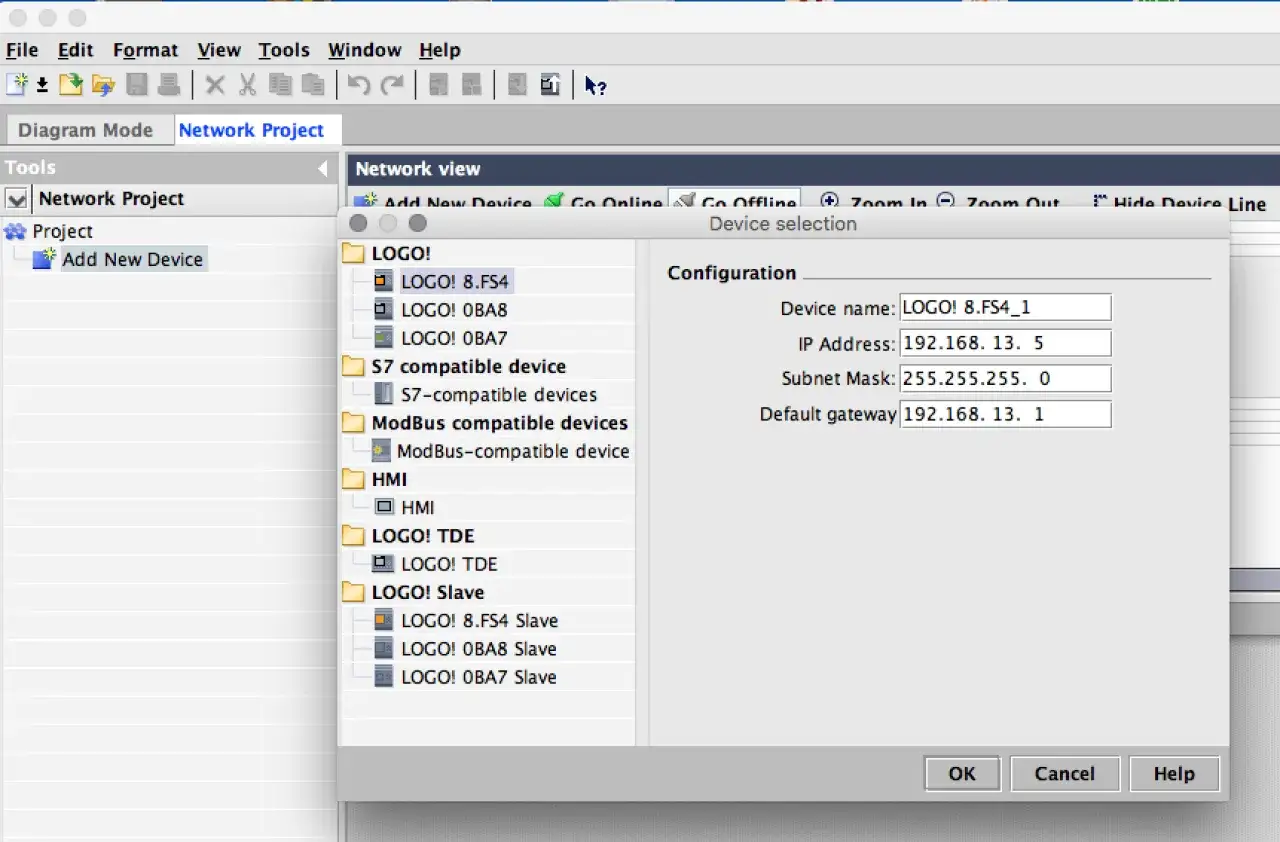Click the Copy icon in toolbar
The image size is (1280, 842).
280,85
